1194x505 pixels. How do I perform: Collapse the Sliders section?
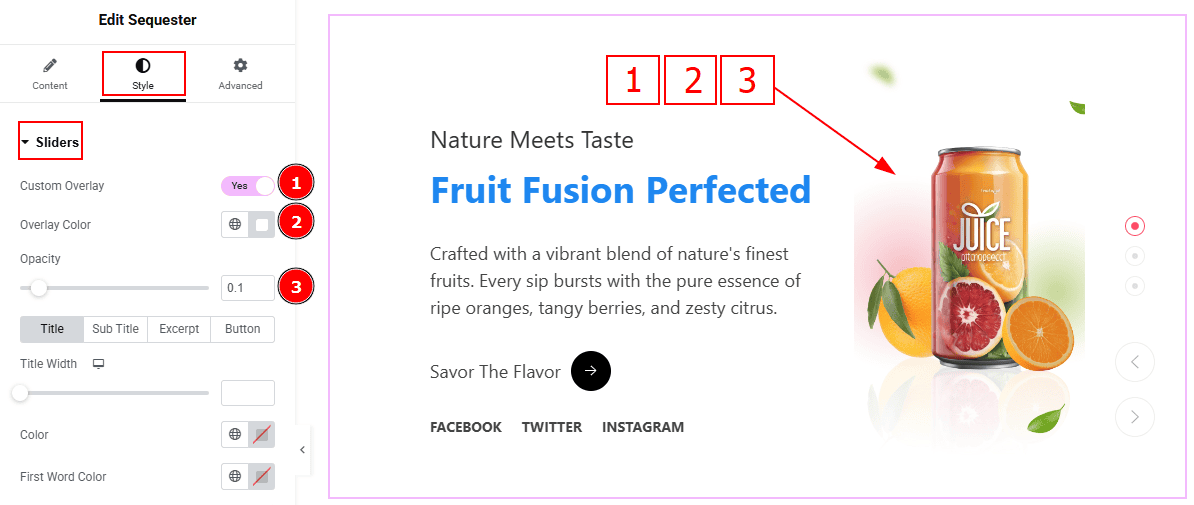[x=50, y=142]
